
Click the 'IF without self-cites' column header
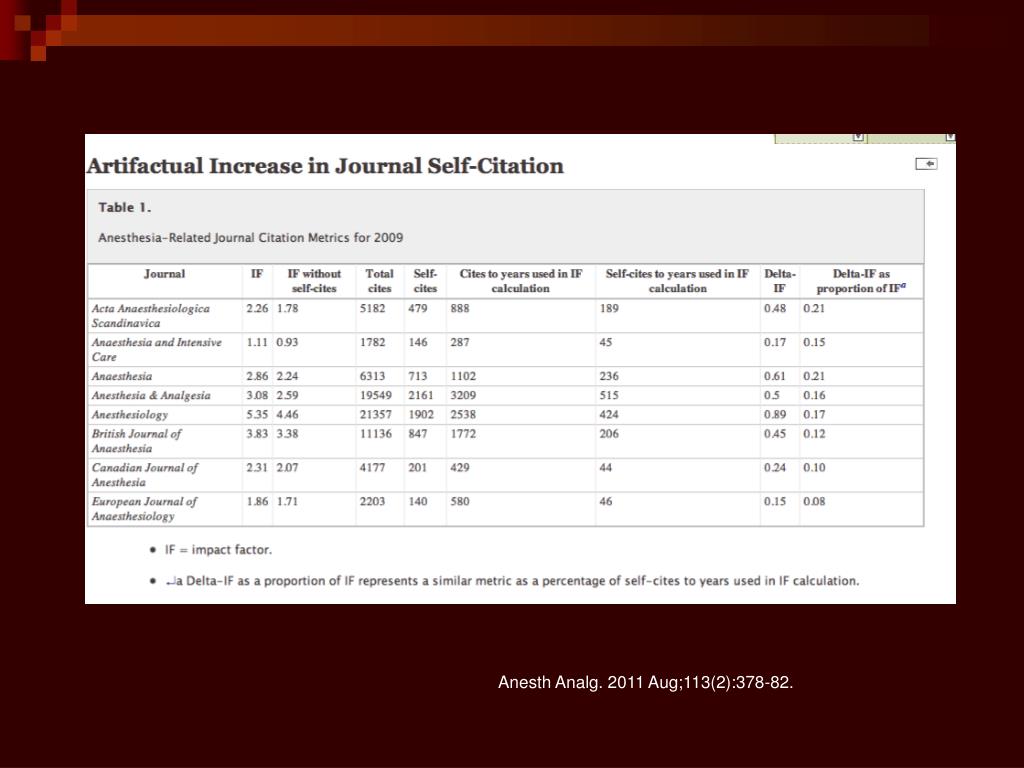tap(314, 281)
